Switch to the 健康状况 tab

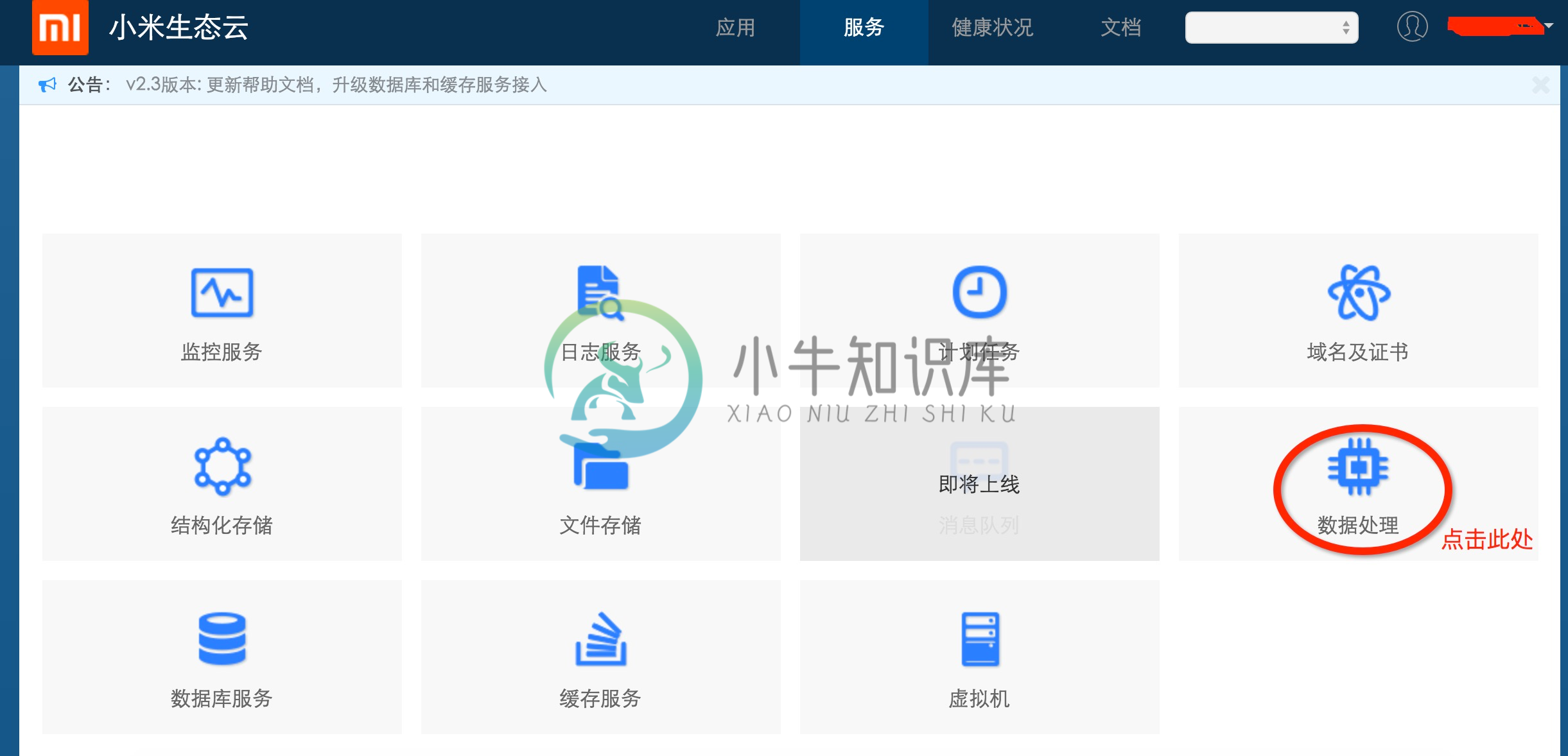993,28
